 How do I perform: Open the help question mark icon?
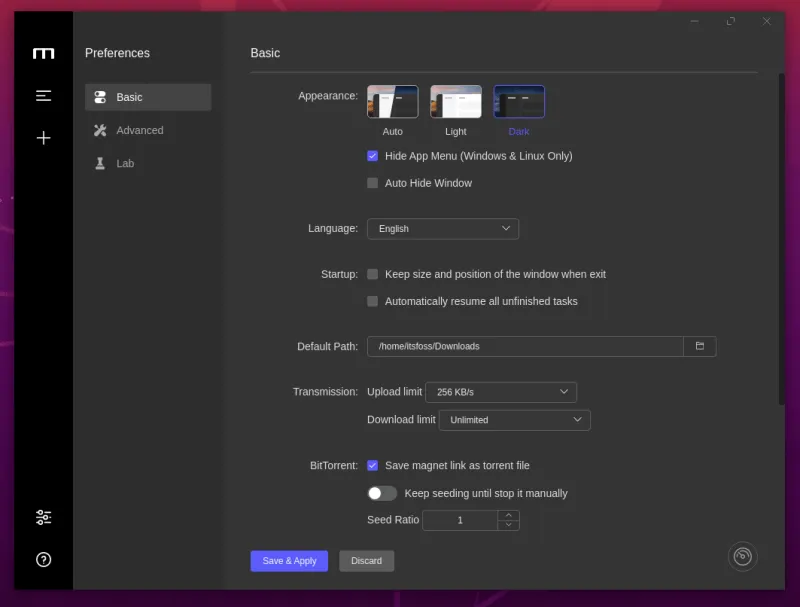(x=43, y=560)
